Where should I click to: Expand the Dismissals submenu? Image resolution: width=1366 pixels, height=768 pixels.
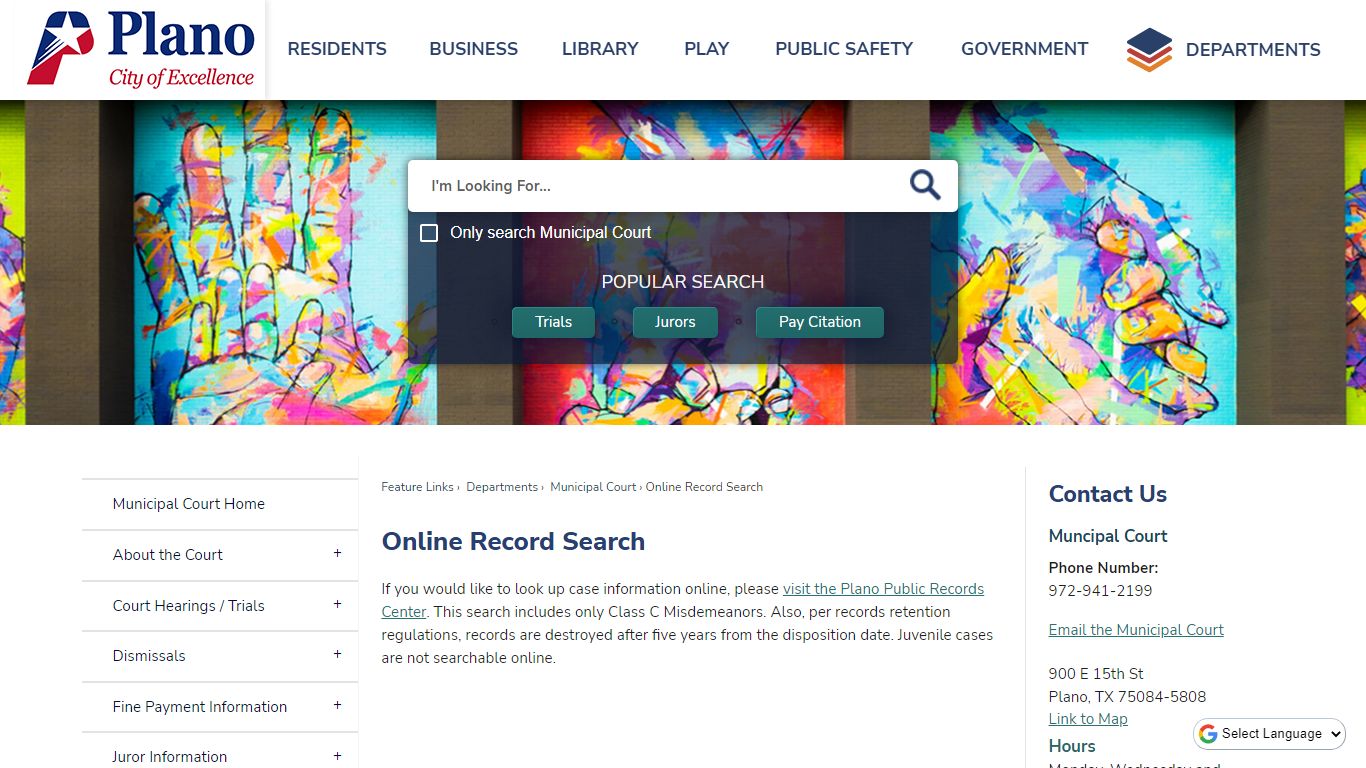(x=337, y=655)
